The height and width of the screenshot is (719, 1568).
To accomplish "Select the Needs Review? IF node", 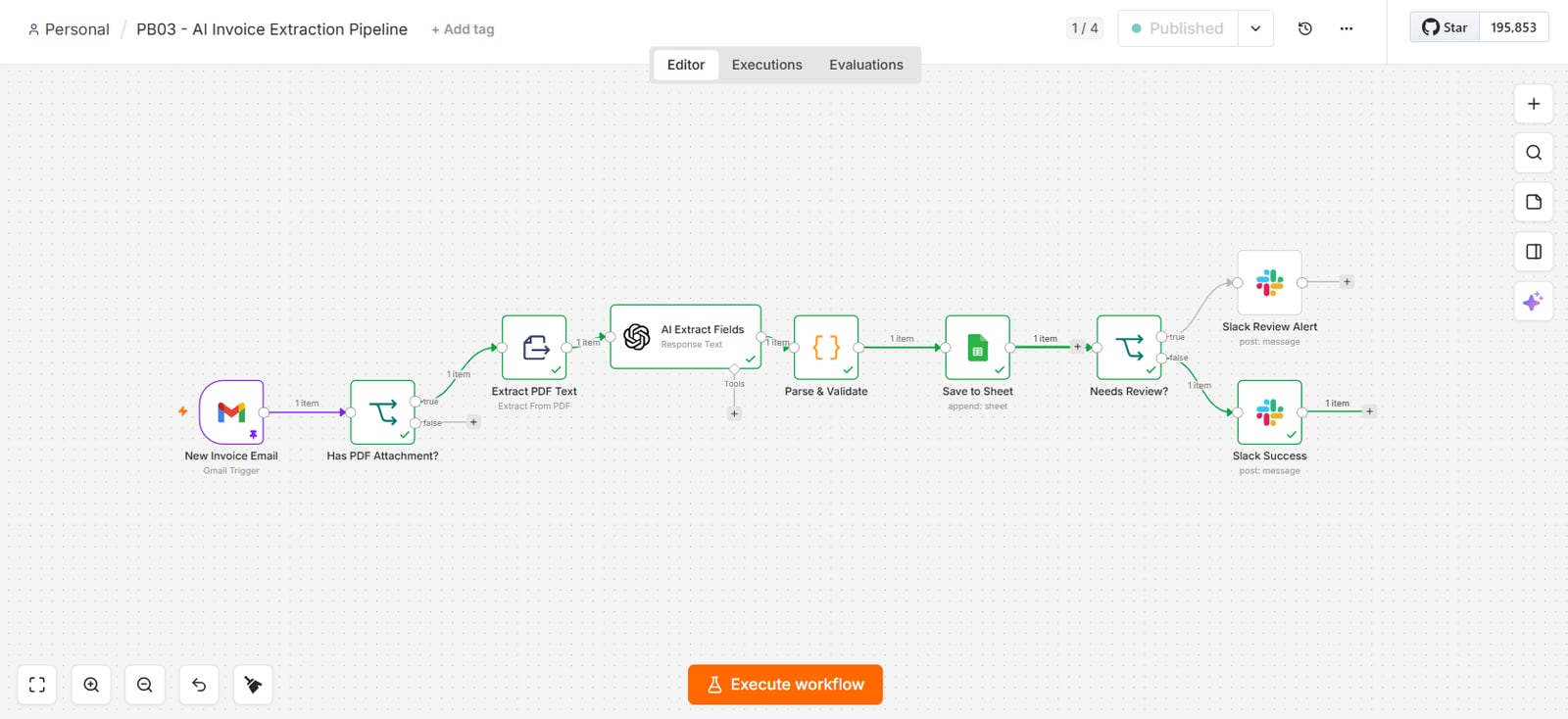I will pyautogui.click(x=1129, y=348).
